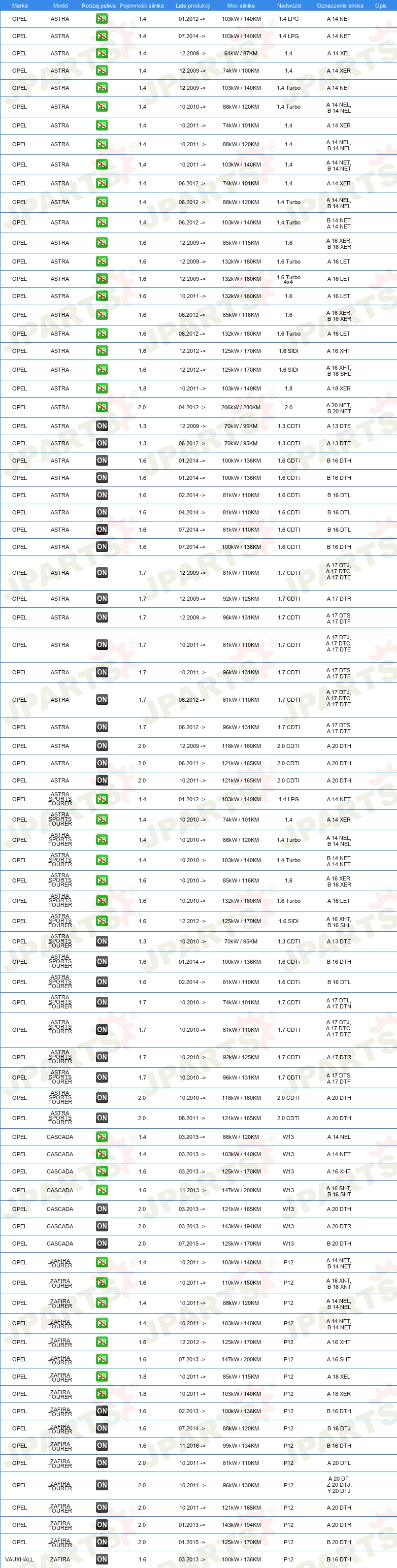397x1568 pixels.
Task: Select the Moc silnika column header
Action: pyautogui.click(x=241, y=6)
